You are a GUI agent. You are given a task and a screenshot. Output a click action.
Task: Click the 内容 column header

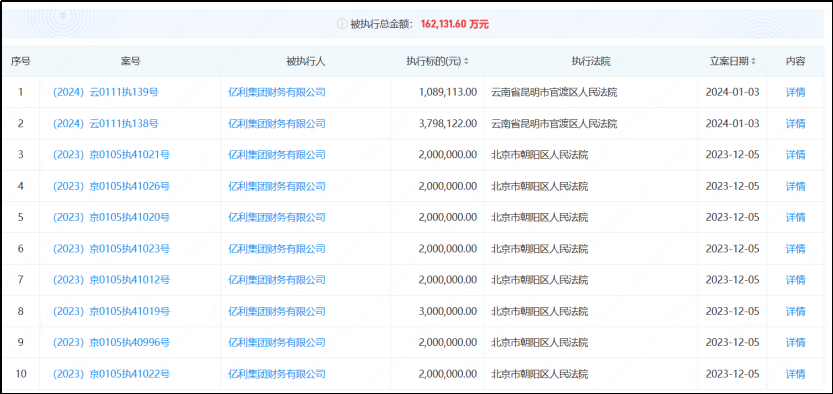tap(795, 62)
